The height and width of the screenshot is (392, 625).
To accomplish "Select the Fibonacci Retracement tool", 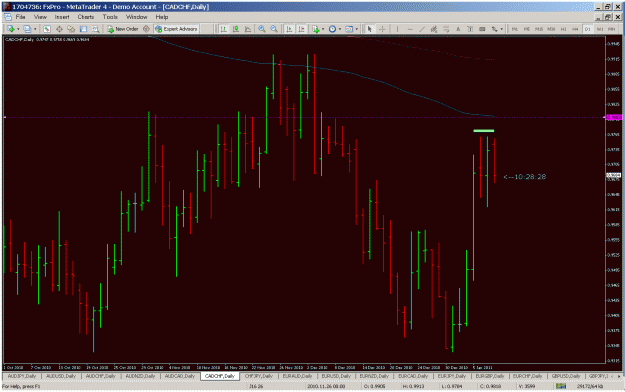I will coord(446,29).
